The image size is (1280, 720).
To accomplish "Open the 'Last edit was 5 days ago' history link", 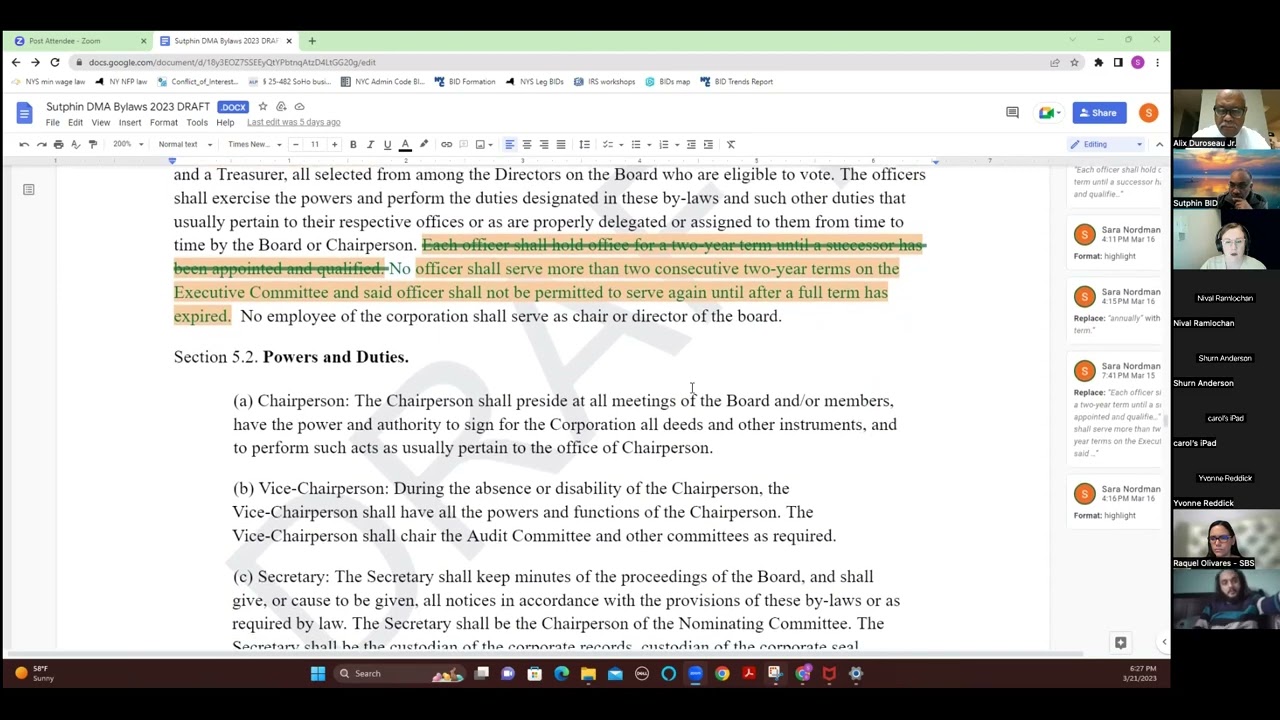I will coord(294,122).
